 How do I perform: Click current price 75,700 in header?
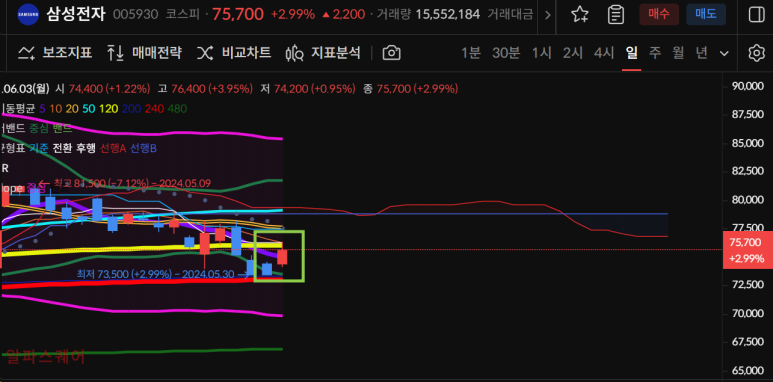pyautogui.click(x=238, y=14)
